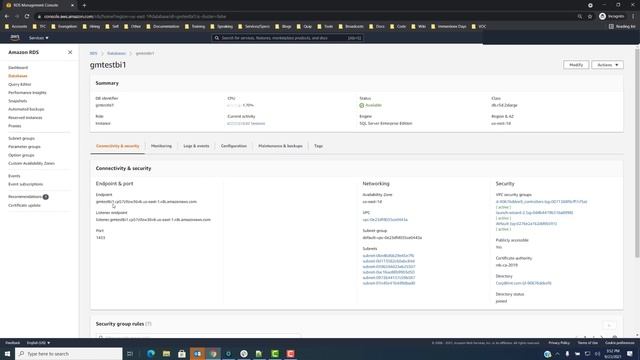The height and width of the screenshot is (360, 640).
Task: Open the Directory link under Security
Action: pos(524,283)
